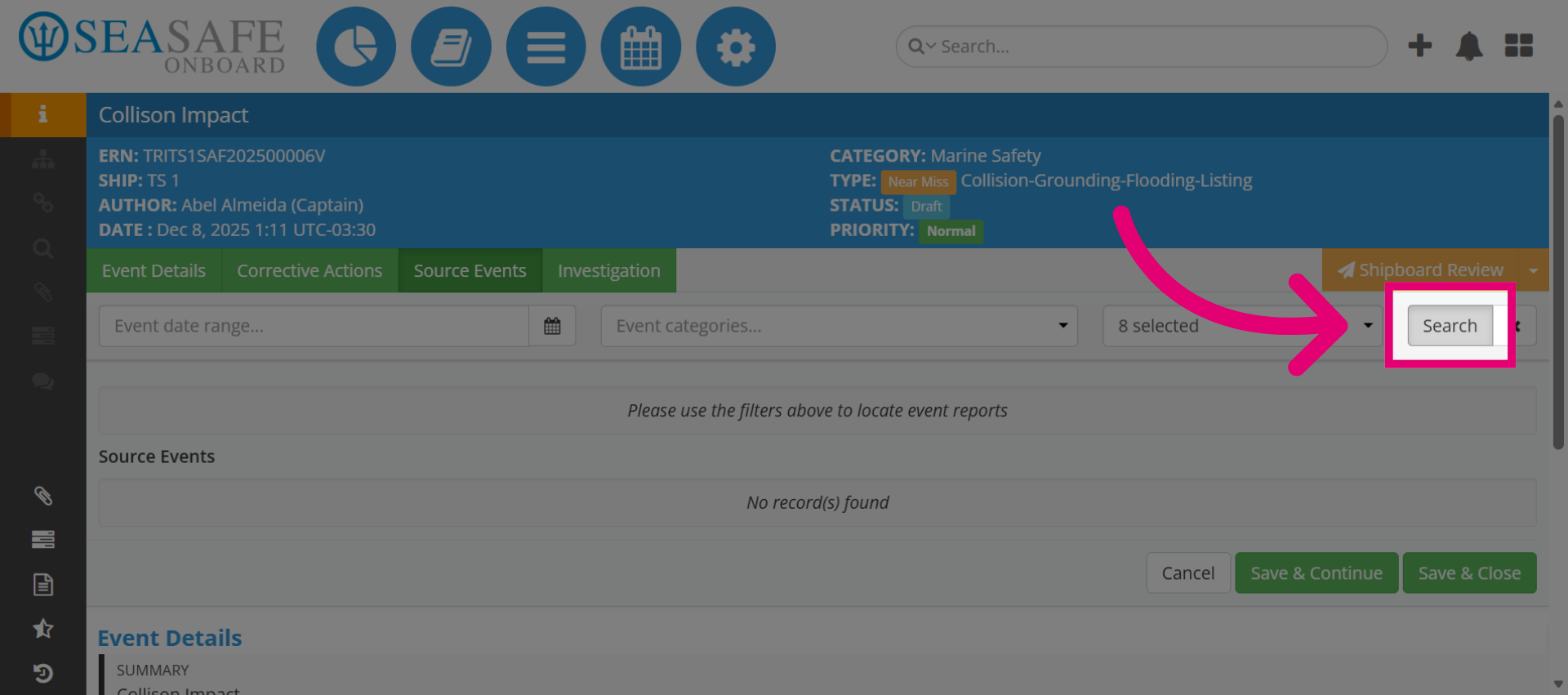Open the calendar circle icon in header
Screen dimensions: 1568x695
[640, 47]
